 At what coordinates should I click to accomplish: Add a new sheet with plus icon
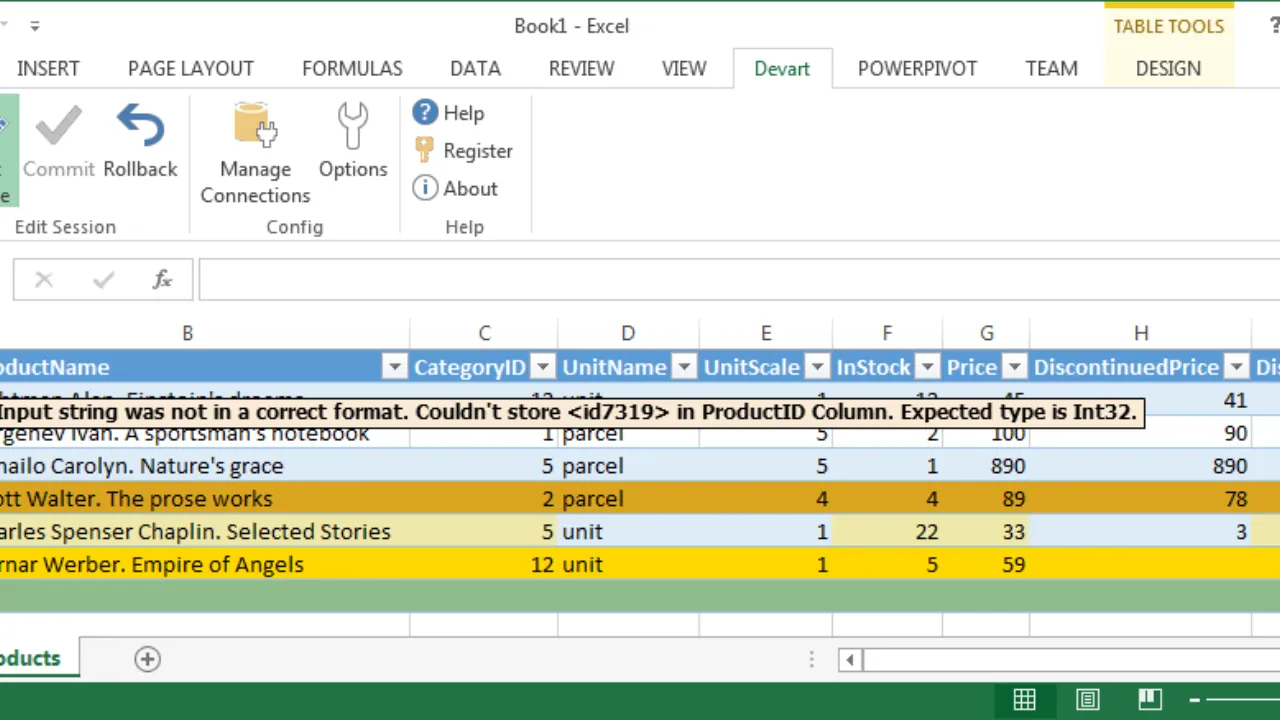(147, 658)
